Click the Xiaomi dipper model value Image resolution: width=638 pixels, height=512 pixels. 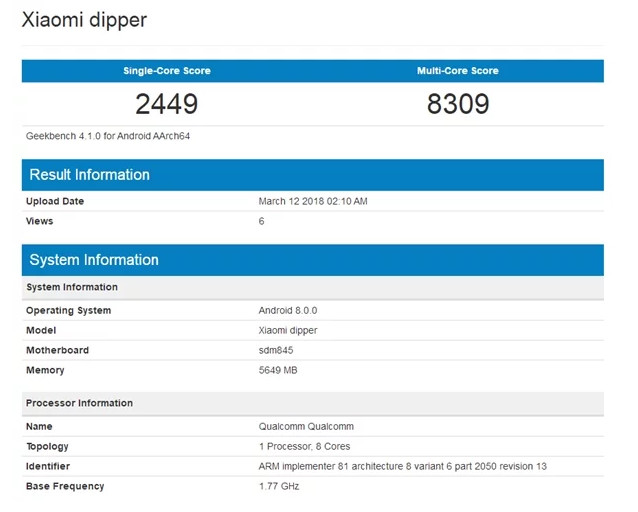pyautogui.click(x=290, y=330)
